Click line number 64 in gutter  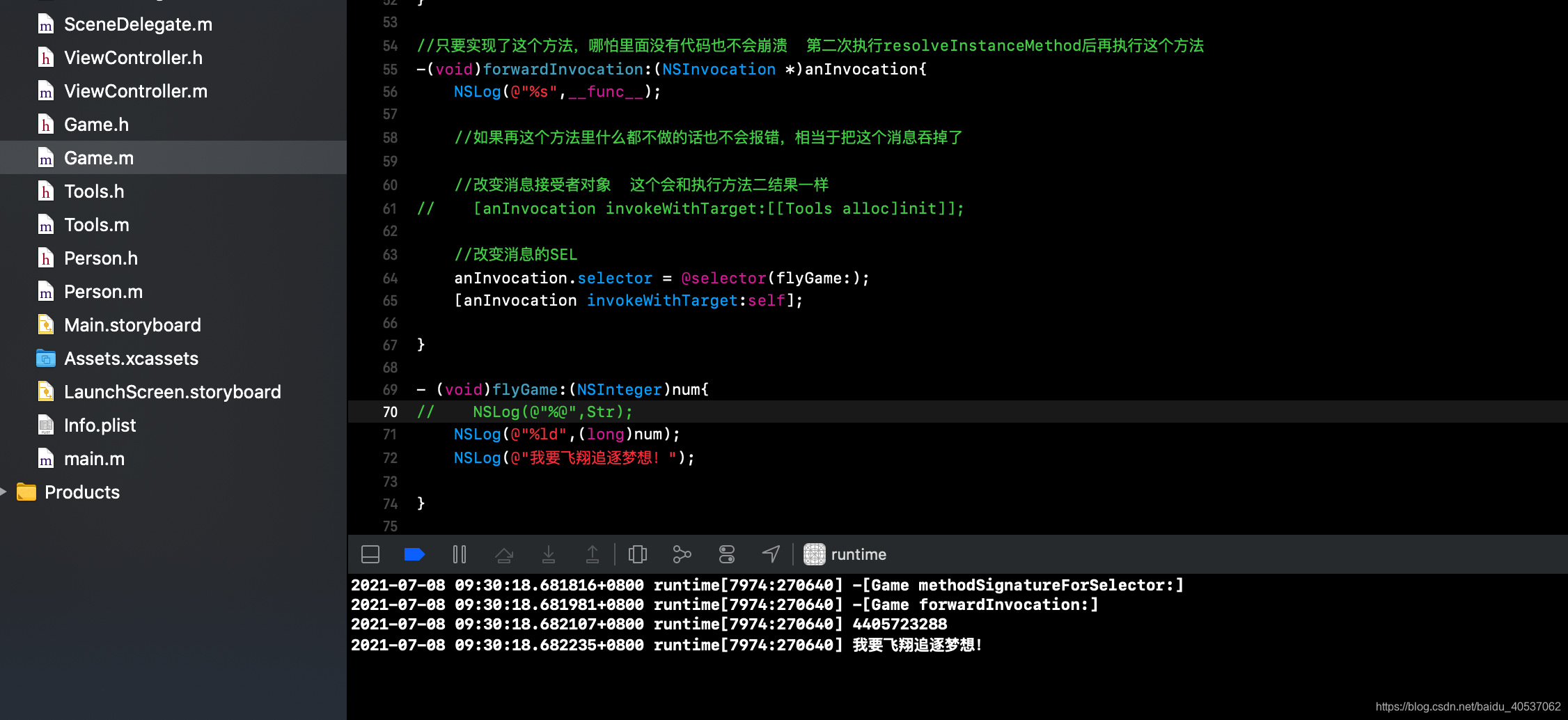(390, 279)
